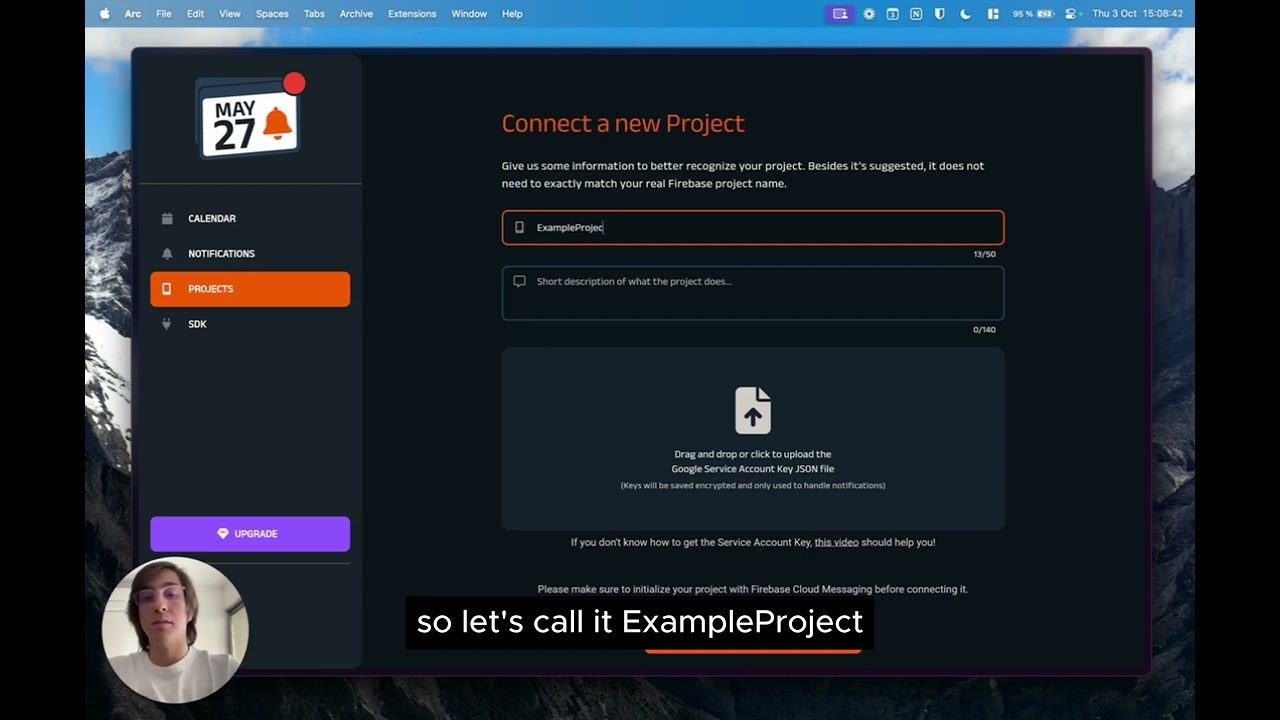Open the Spaces menu
Viewport: 1280px width, 720px height.
272,14
